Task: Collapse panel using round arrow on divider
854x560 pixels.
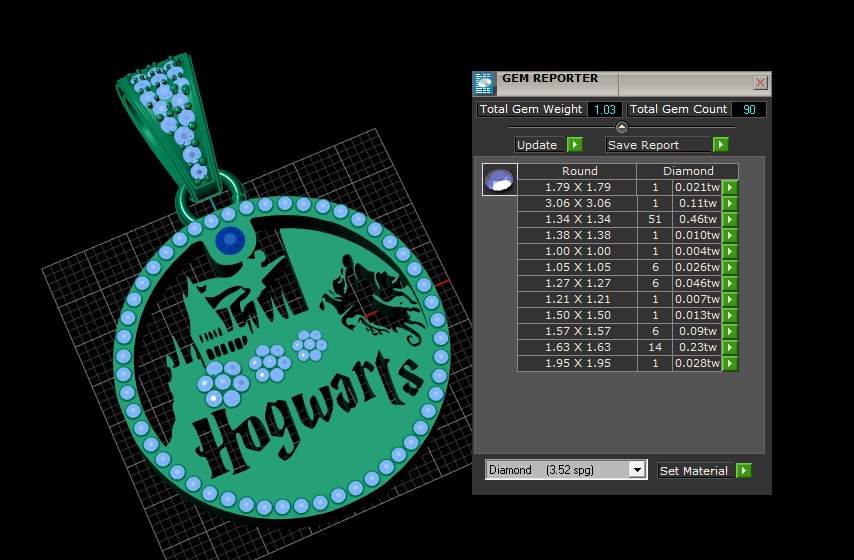Action: point(621,127)
